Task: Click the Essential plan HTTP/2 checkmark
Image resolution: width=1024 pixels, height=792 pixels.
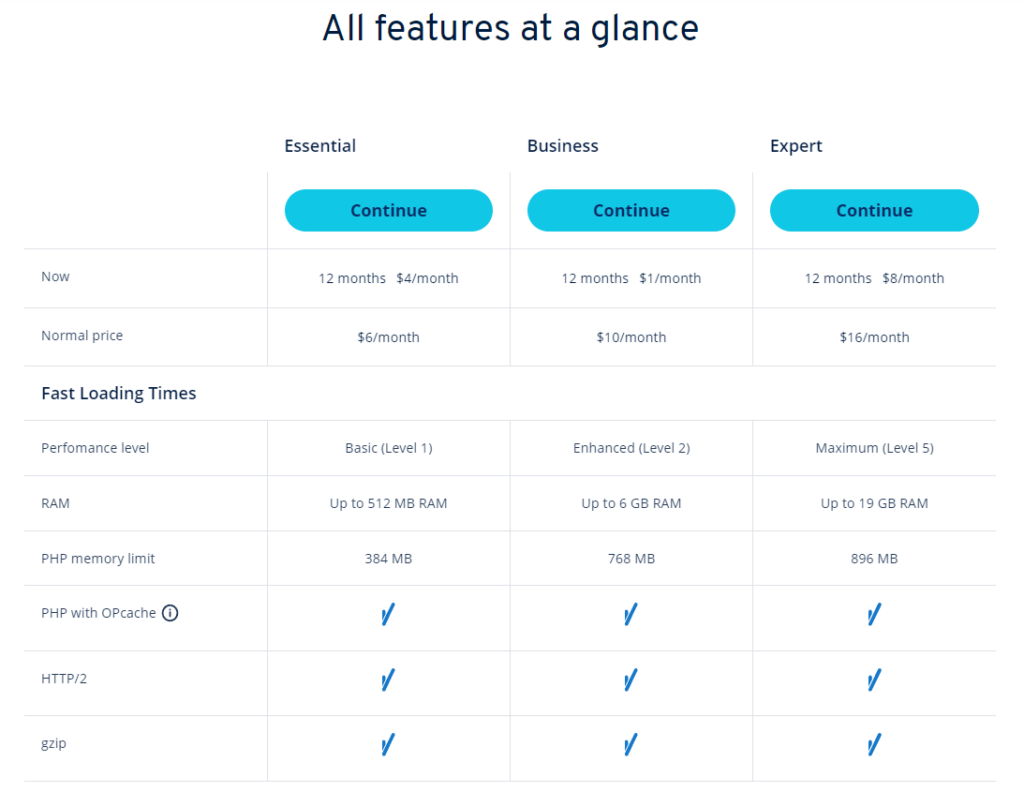Action: coord(388,680)
